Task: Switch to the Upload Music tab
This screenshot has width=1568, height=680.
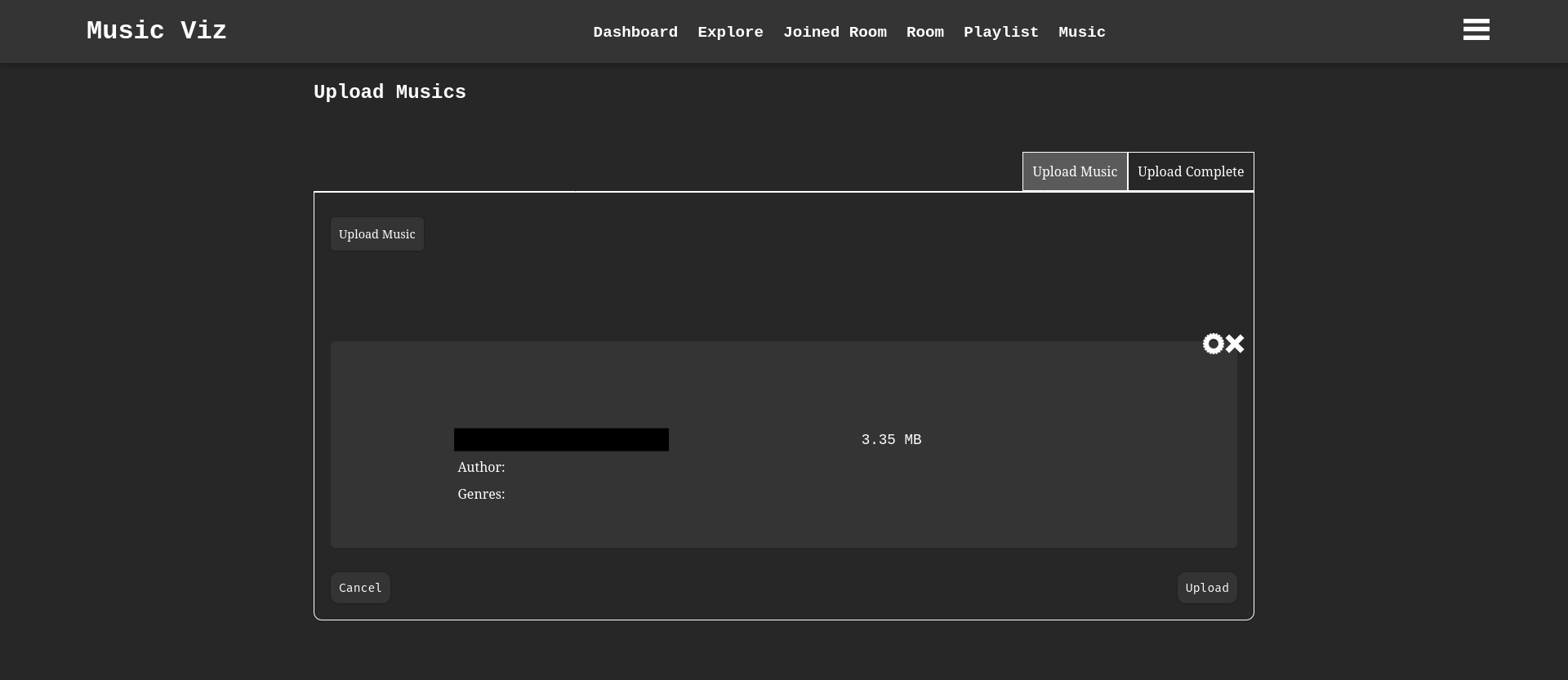Action: point(1074,171)
